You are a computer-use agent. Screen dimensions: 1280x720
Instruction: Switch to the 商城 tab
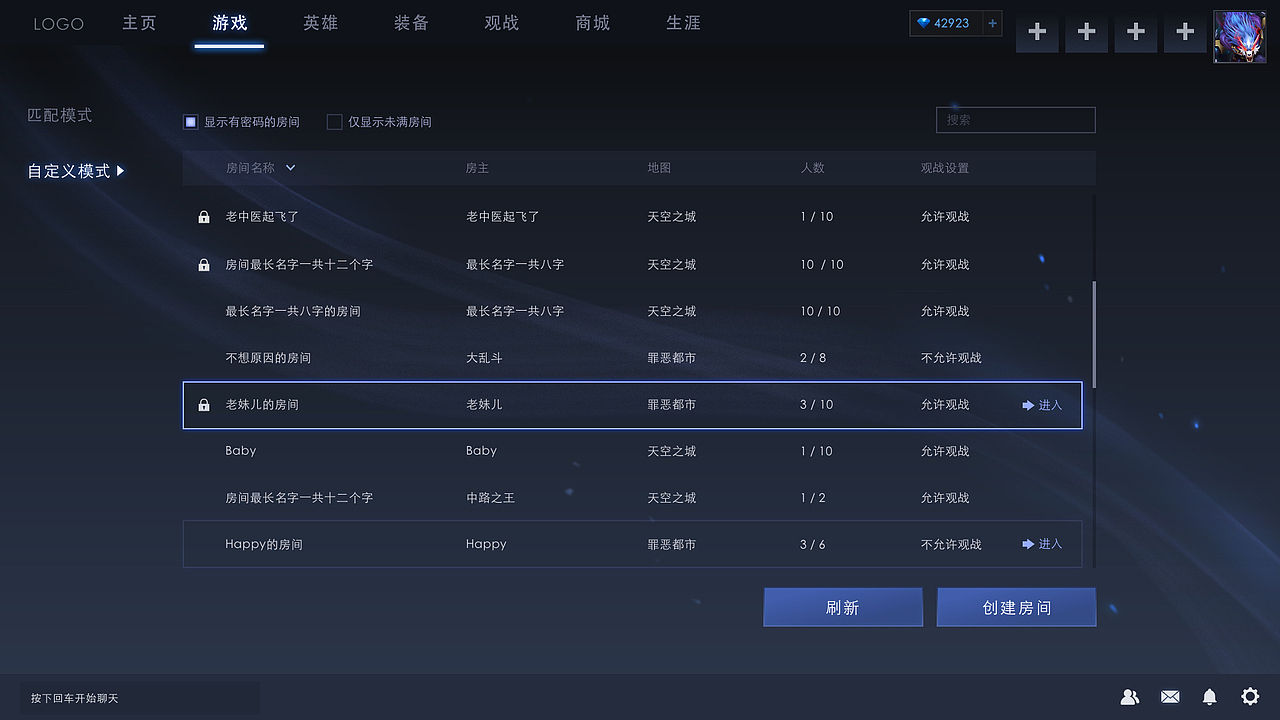[x=592, y=23]
